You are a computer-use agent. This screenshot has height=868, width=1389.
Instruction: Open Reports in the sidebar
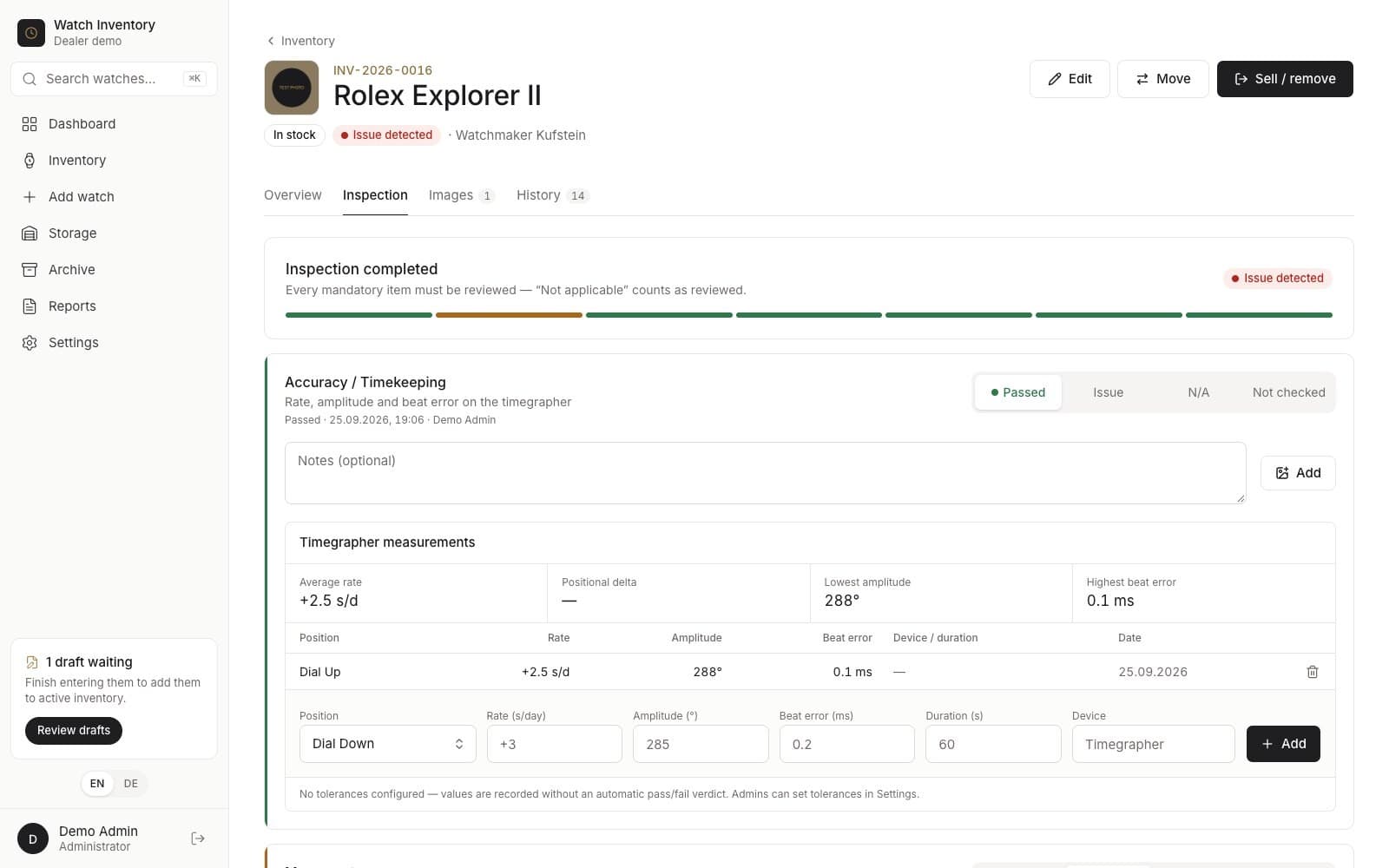tap(114, 306)
